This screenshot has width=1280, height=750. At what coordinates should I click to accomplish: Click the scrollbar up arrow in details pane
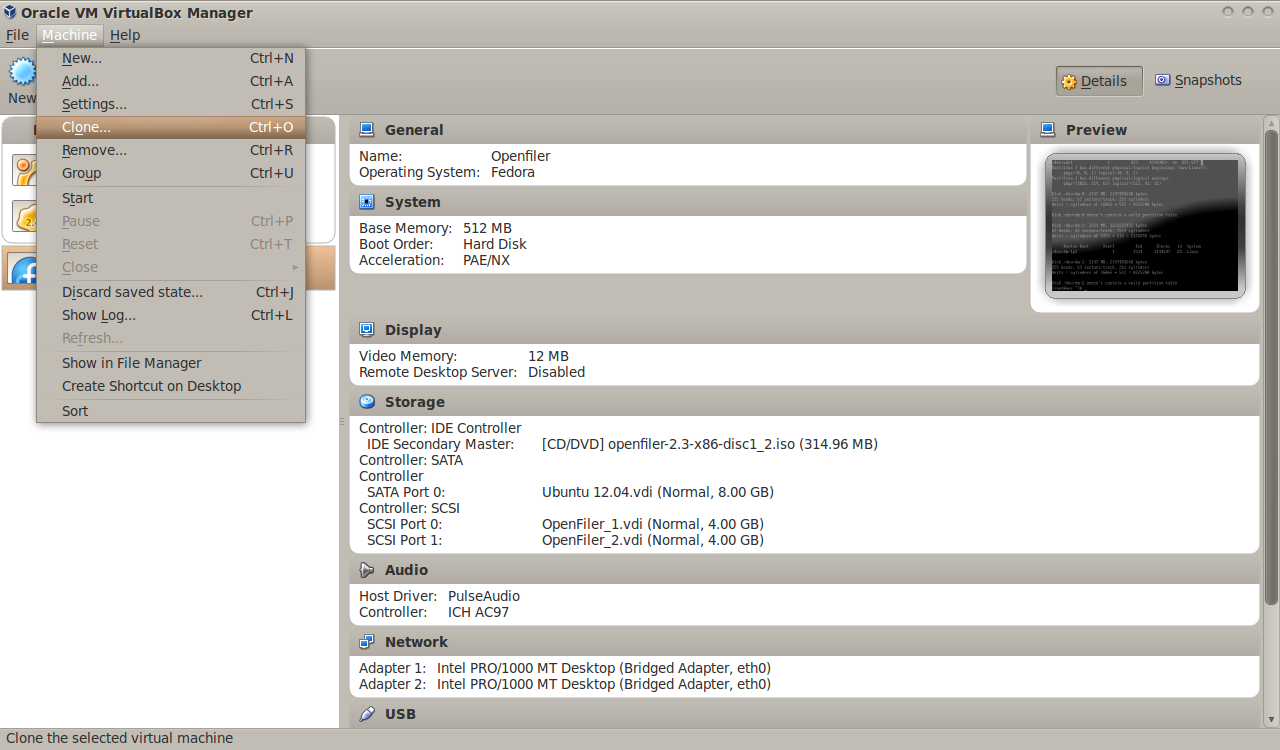[x=1271, y=122]
